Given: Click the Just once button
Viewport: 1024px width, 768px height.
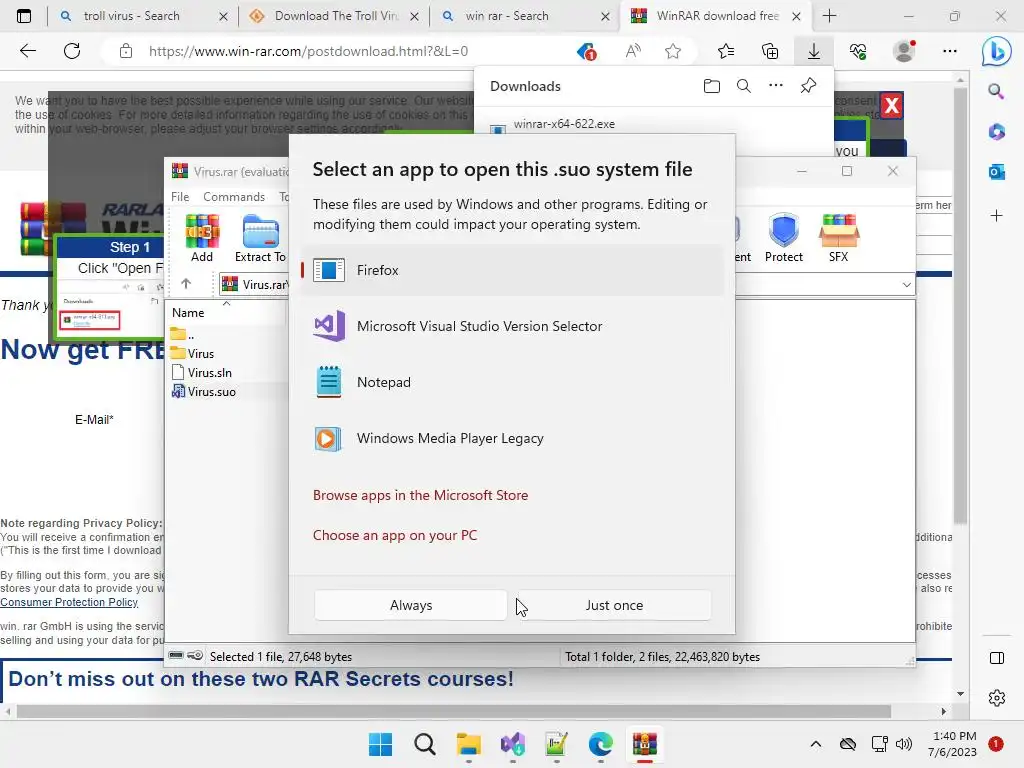Looking at the screenshot, I should [614, 605].
